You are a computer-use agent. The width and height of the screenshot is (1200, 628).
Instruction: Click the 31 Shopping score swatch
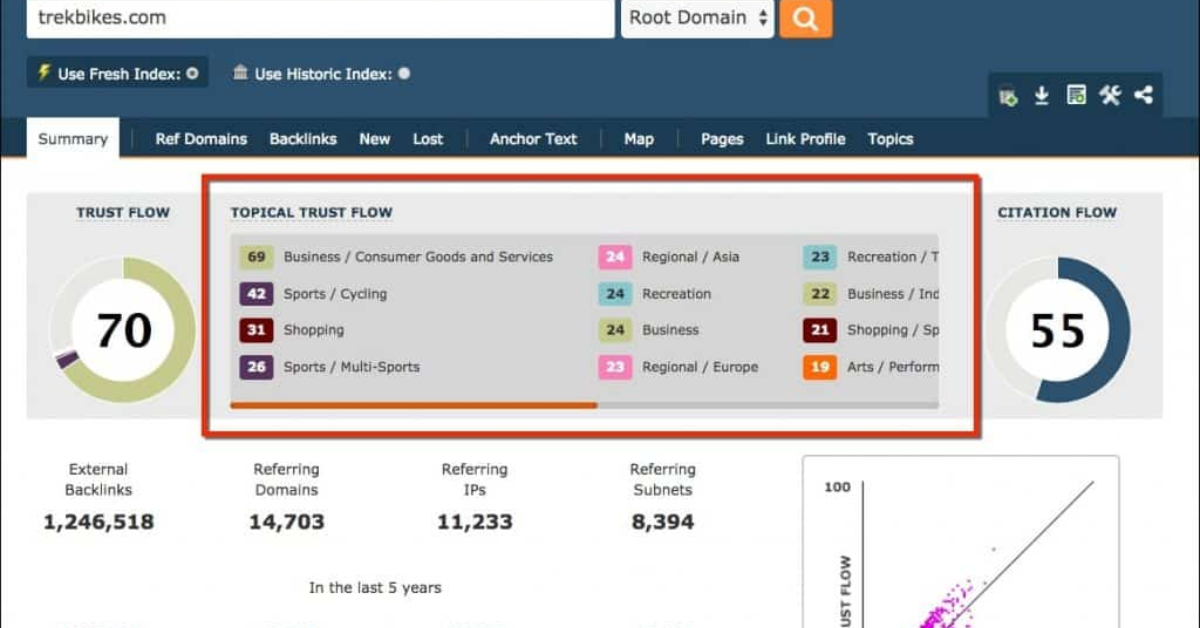[257, 330]
